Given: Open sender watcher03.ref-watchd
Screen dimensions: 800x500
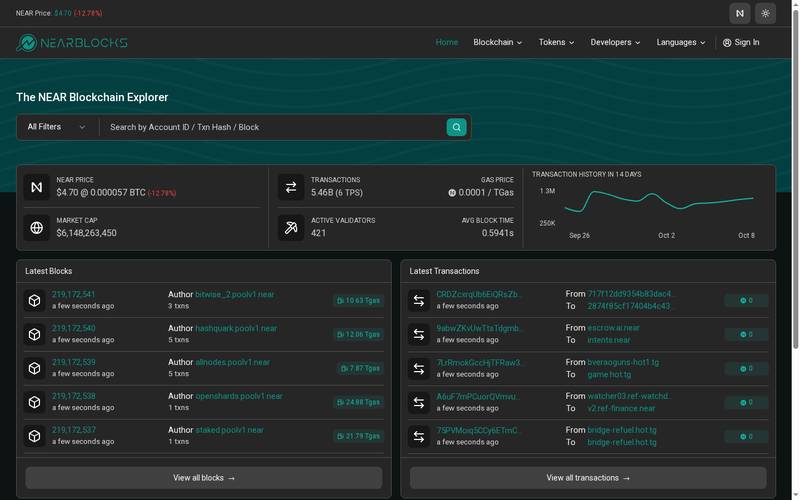Looking at the screenshot, I should (x=629, y=396).
